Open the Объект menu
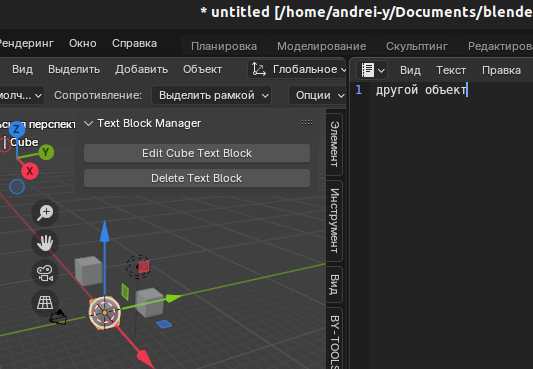Image resolution: width=533 pixels, height=369 pixels. point(202,70)
